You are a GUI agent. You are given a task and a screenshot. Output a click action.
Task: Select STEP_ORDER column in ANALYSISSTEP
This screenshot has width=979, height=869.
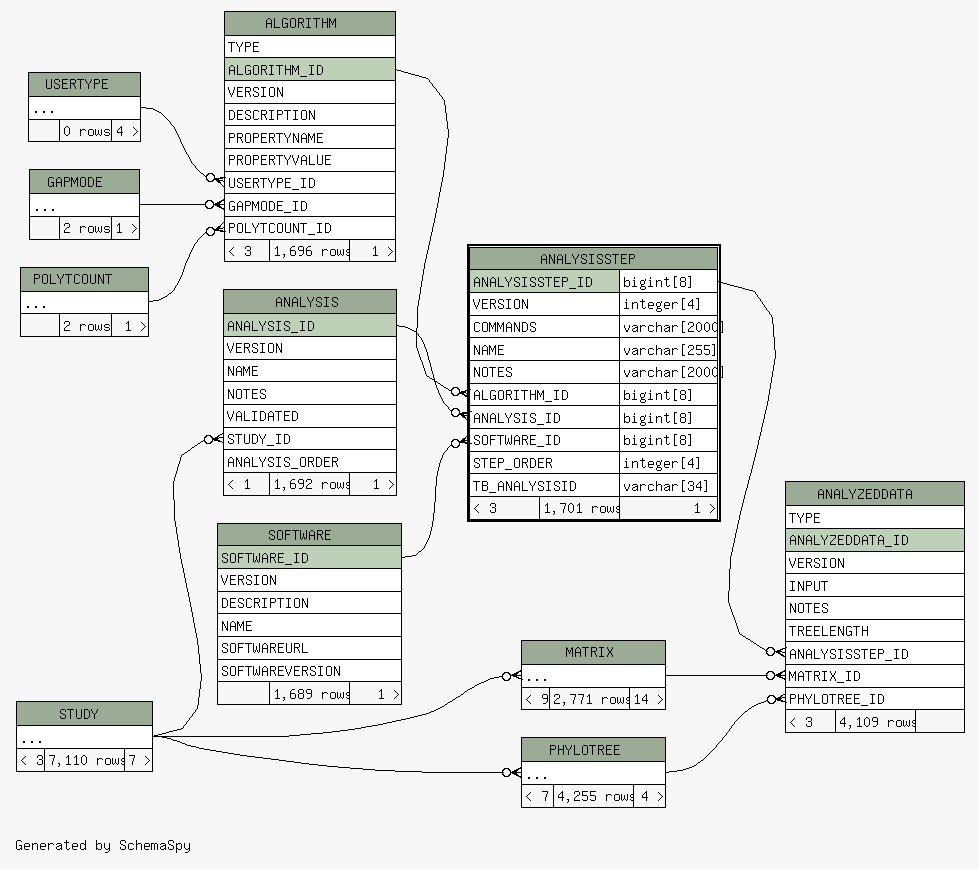tap(544, 463)
